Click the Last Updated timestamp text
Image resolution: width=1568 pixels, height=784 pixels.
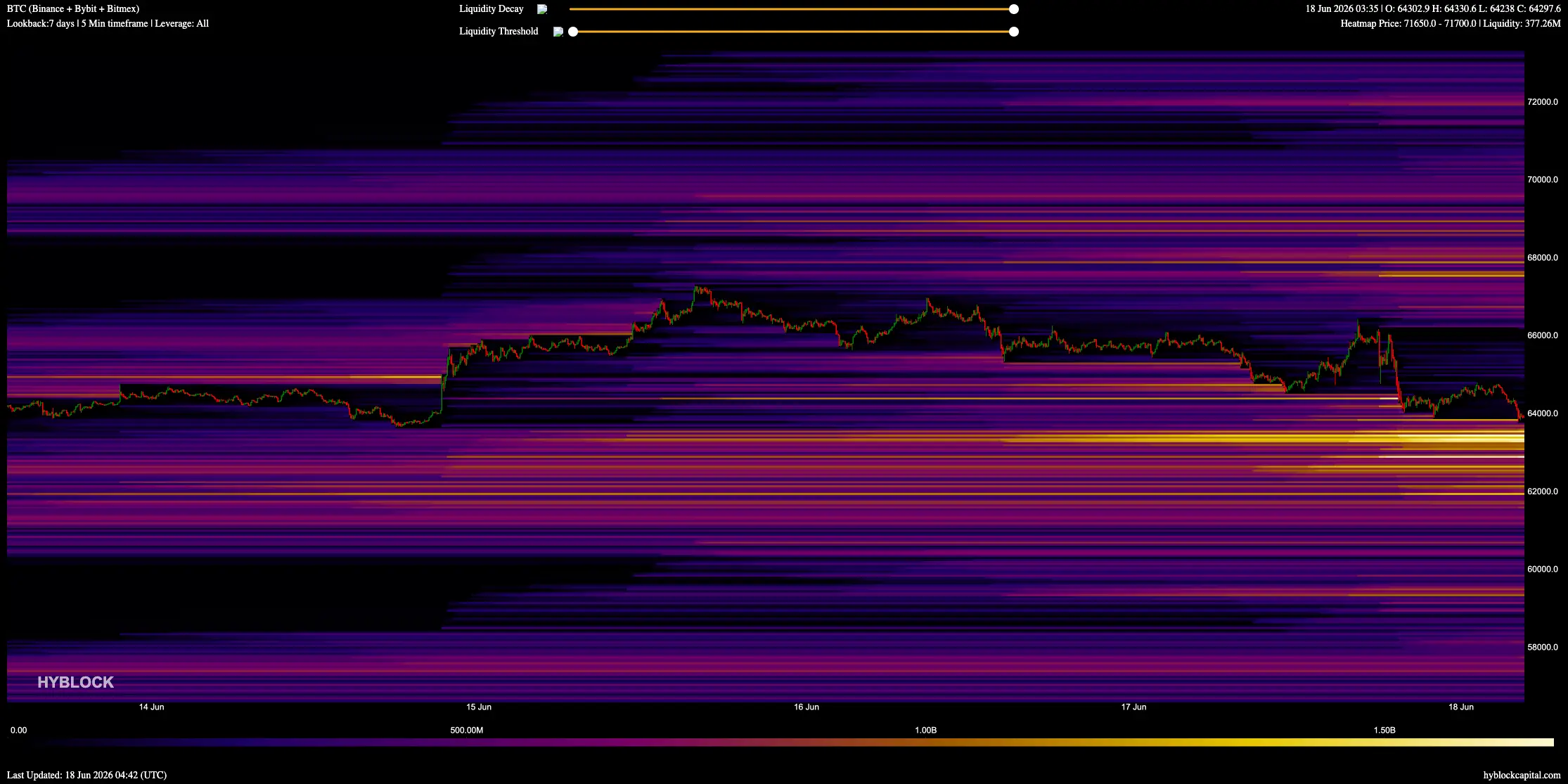(x=86, y=776)
